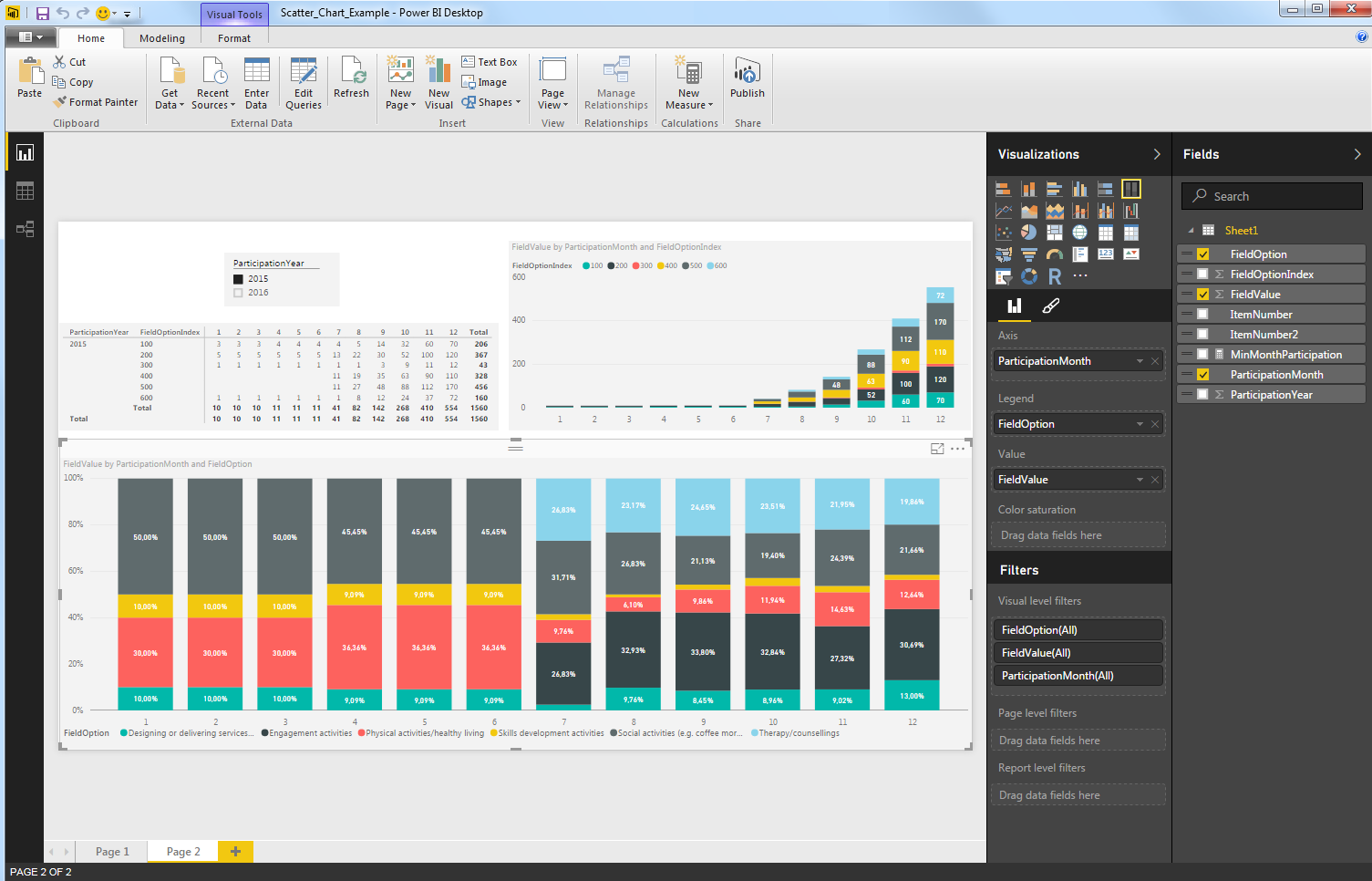This screenshot has width=1372, height=881.
Task: Pick the Card visualization showing 123
Action: [x=1105, y=254]
